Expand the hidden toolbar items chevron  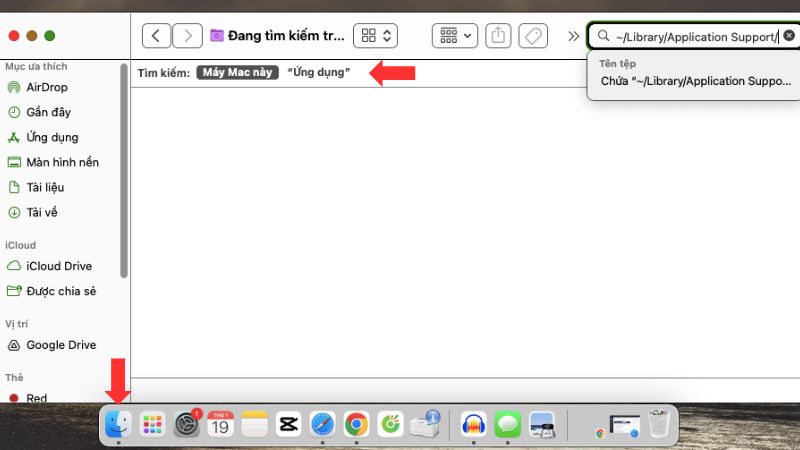(573, 36)
